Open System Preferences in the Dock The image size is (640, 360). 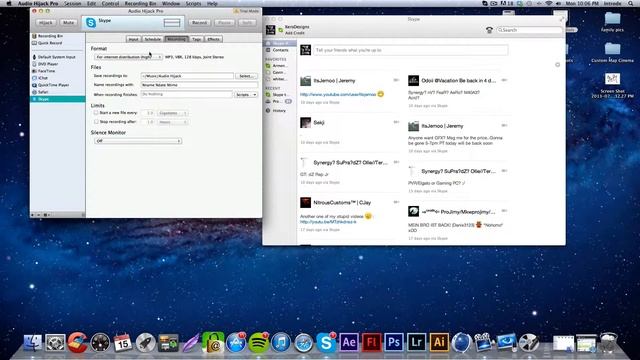[x=55, y=342]
